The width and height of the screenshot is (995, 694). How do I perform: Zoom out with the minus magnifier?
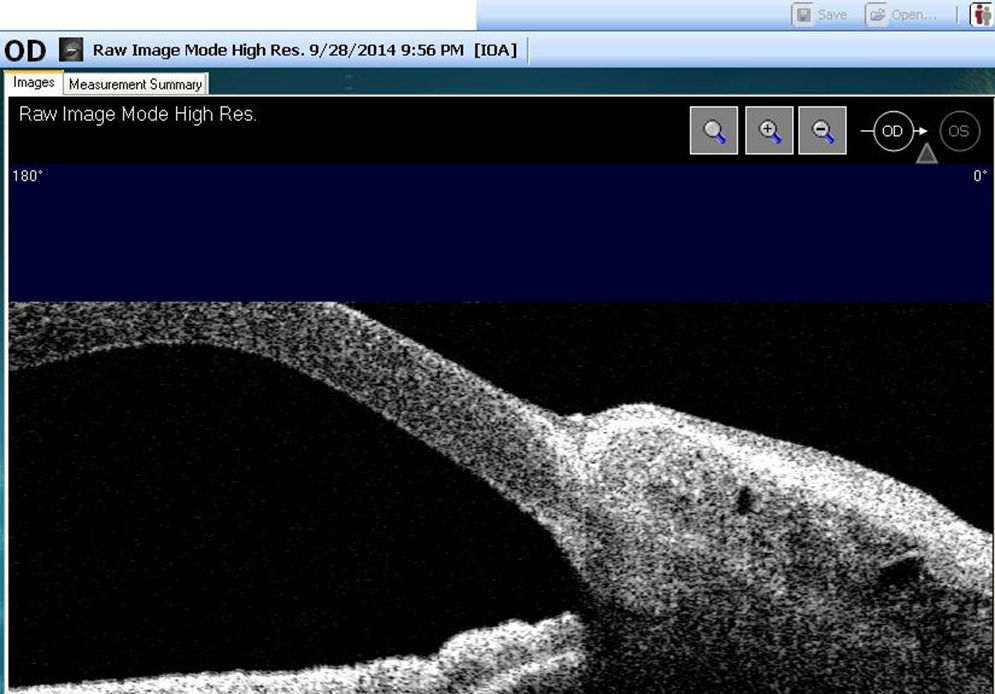pyautogui.click(x=823, y=131)
